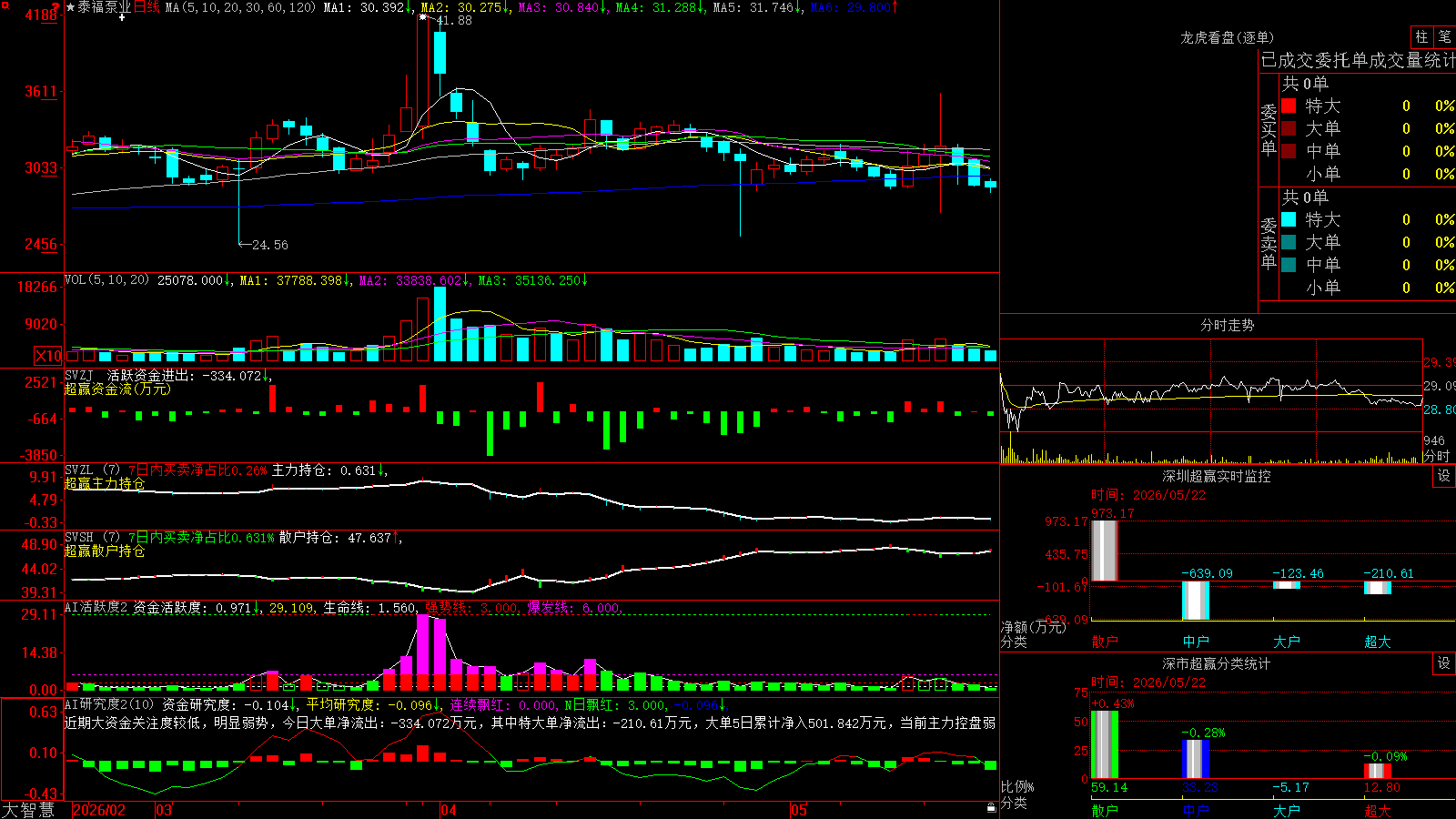Viewport: 1456px width, 819px height.
Task: Click the 大智慧 logo
Action: 28,810
